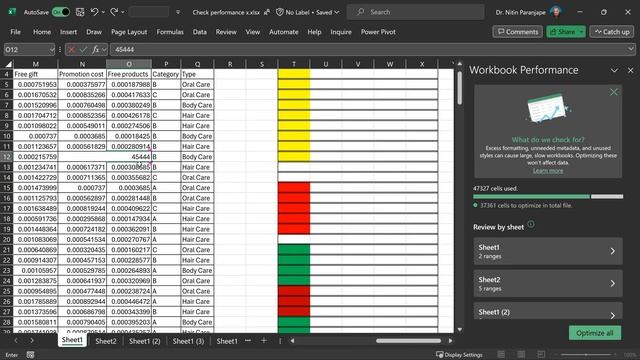Click the save workbook icon in title bar
This screenshot has height=360, width=640.
point(80,12)
